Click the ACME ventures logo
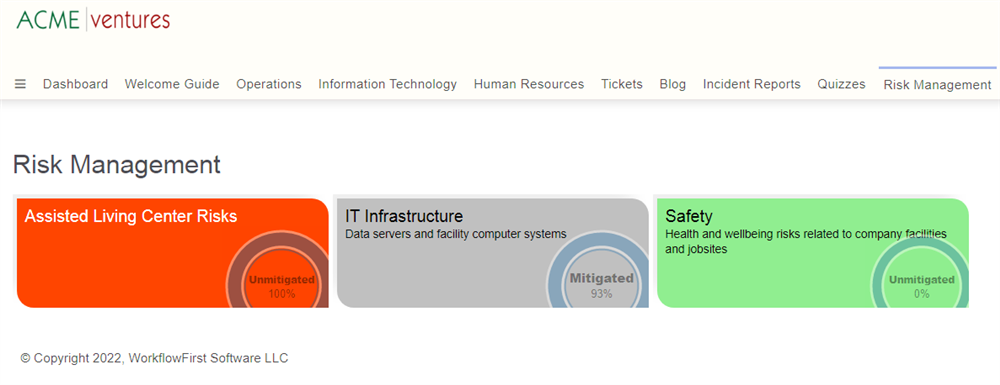The image size is (1000, 385). click(93, 20)
